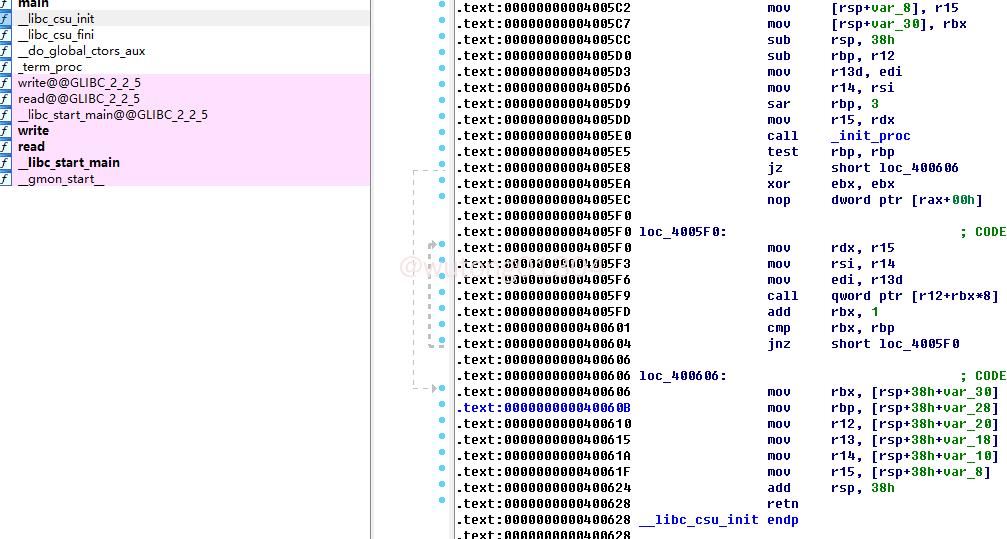Open bold __libc_start_main in functions list
The width and height of the screenshot is (1007, 539).
tap(68, 163)
